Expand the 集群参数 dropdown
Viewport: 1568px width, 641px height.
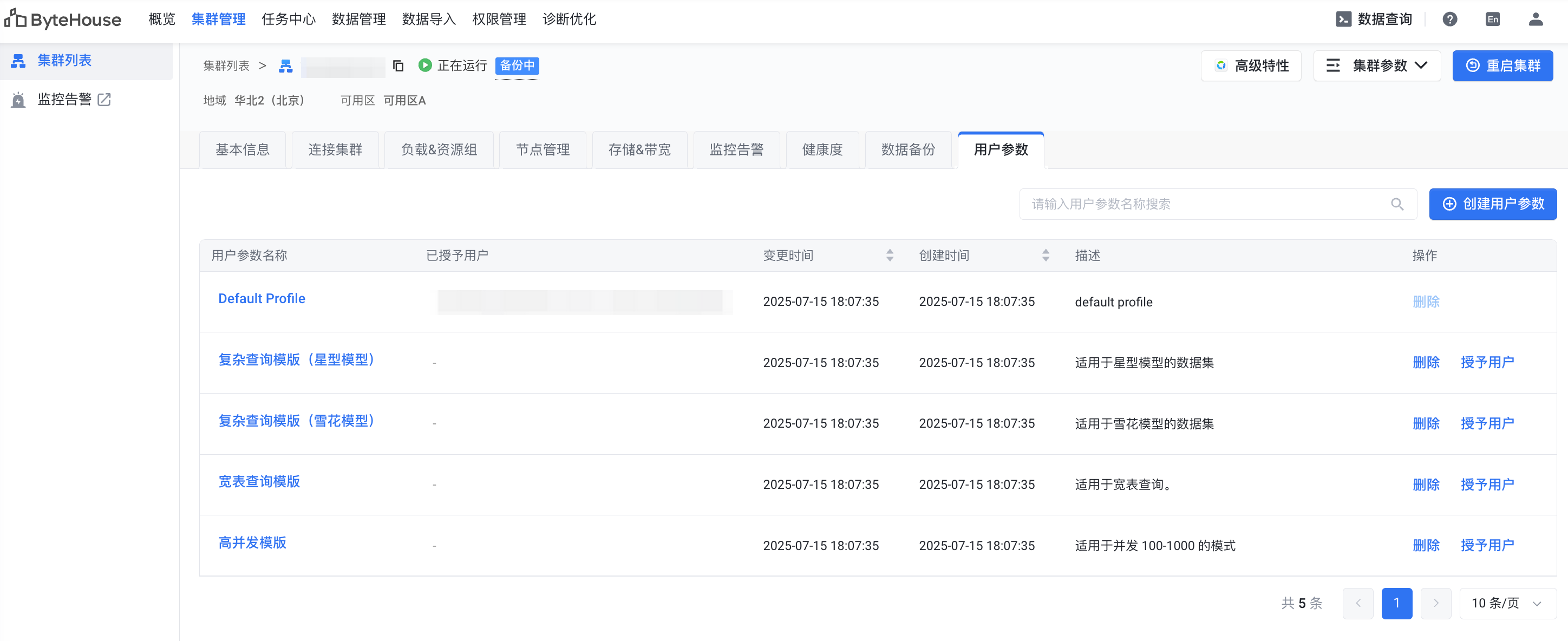tap(1377, 66)
